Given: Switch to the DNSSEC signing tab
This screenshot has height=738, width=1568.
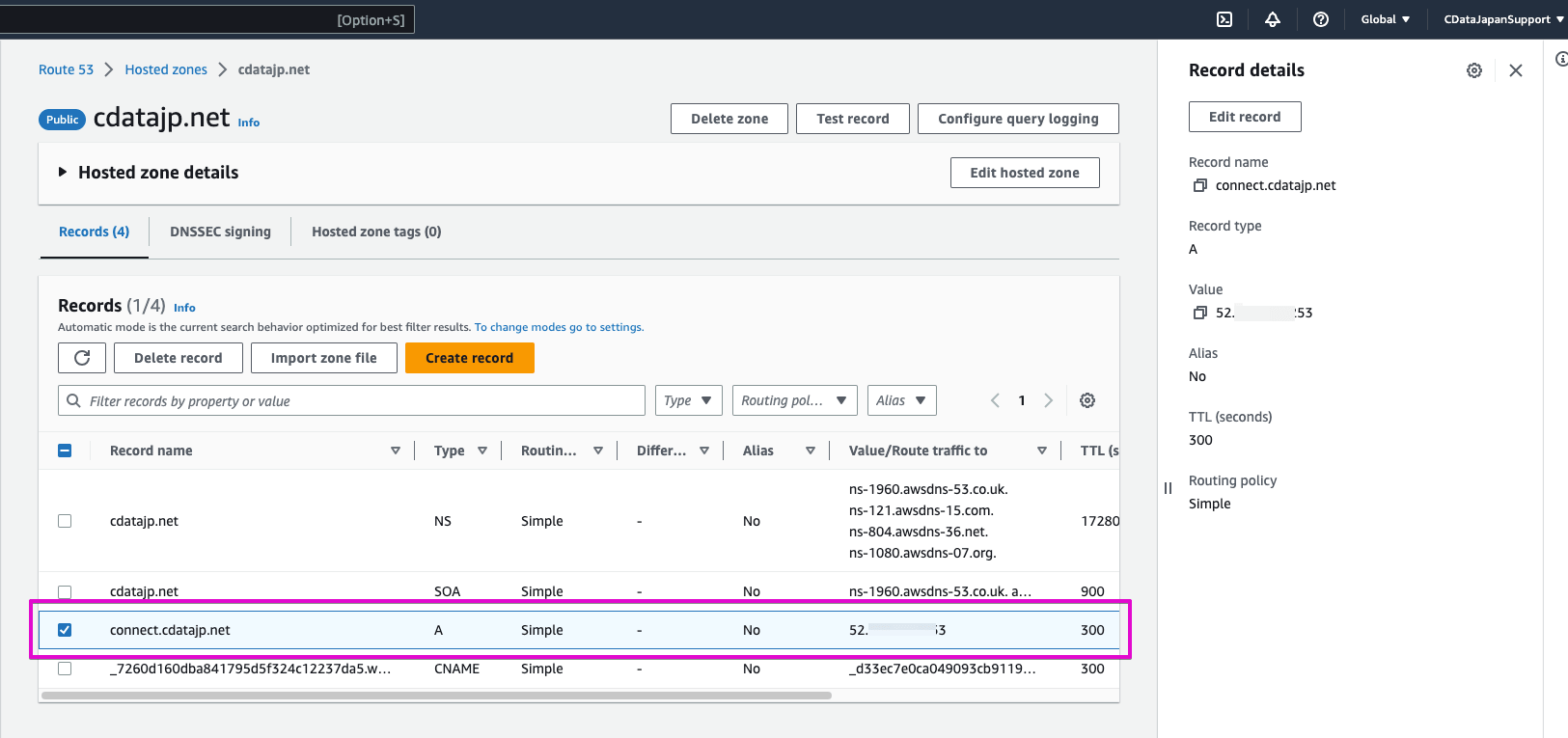Looking at the screenshot, I should pyautogui.click(x=220, y=232).
